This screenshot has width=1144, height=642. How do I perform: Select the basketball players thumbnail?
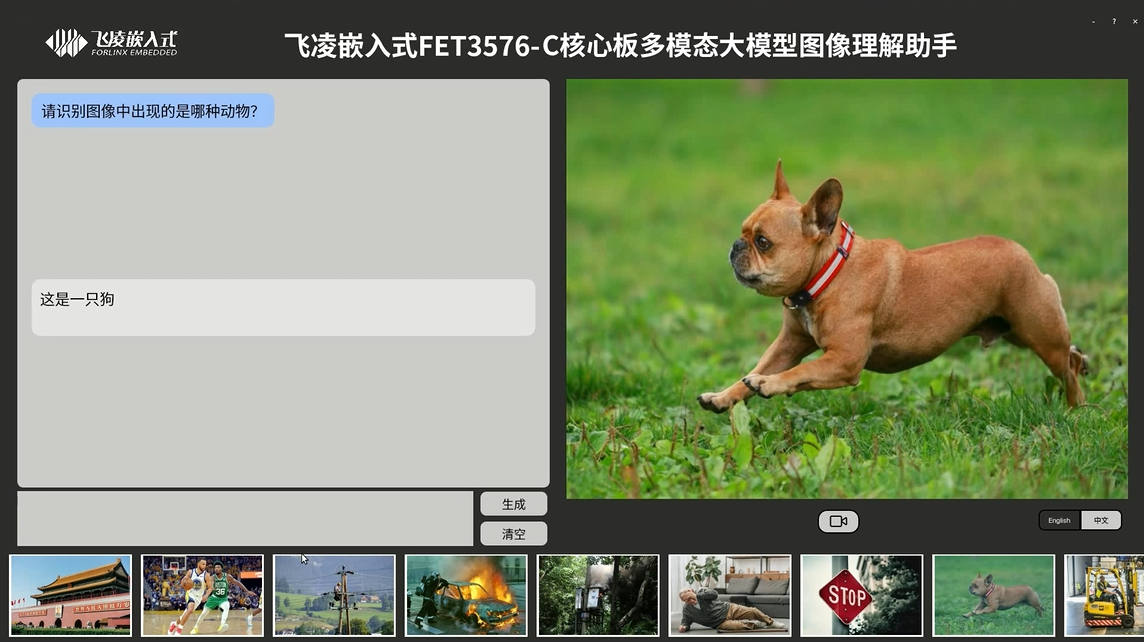pos(202,595)
